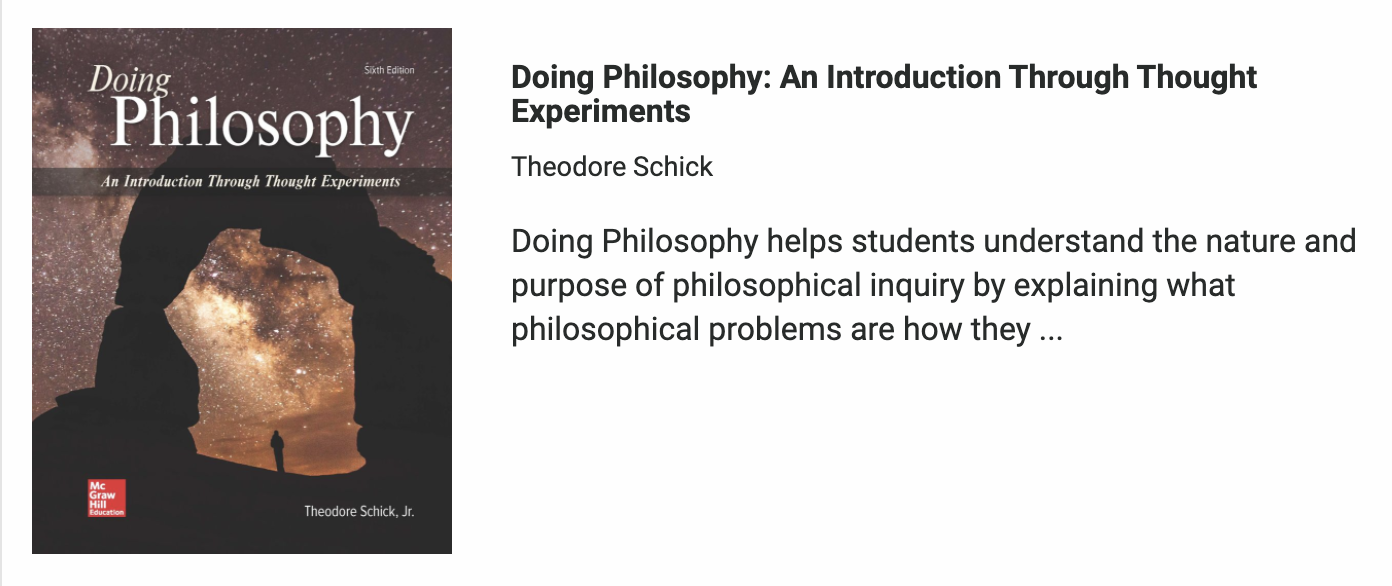Click the McGraw Hill Education logo on cover
Image resolution: width=1392 pixels, height=586 pixels.
tap(107, 497)
